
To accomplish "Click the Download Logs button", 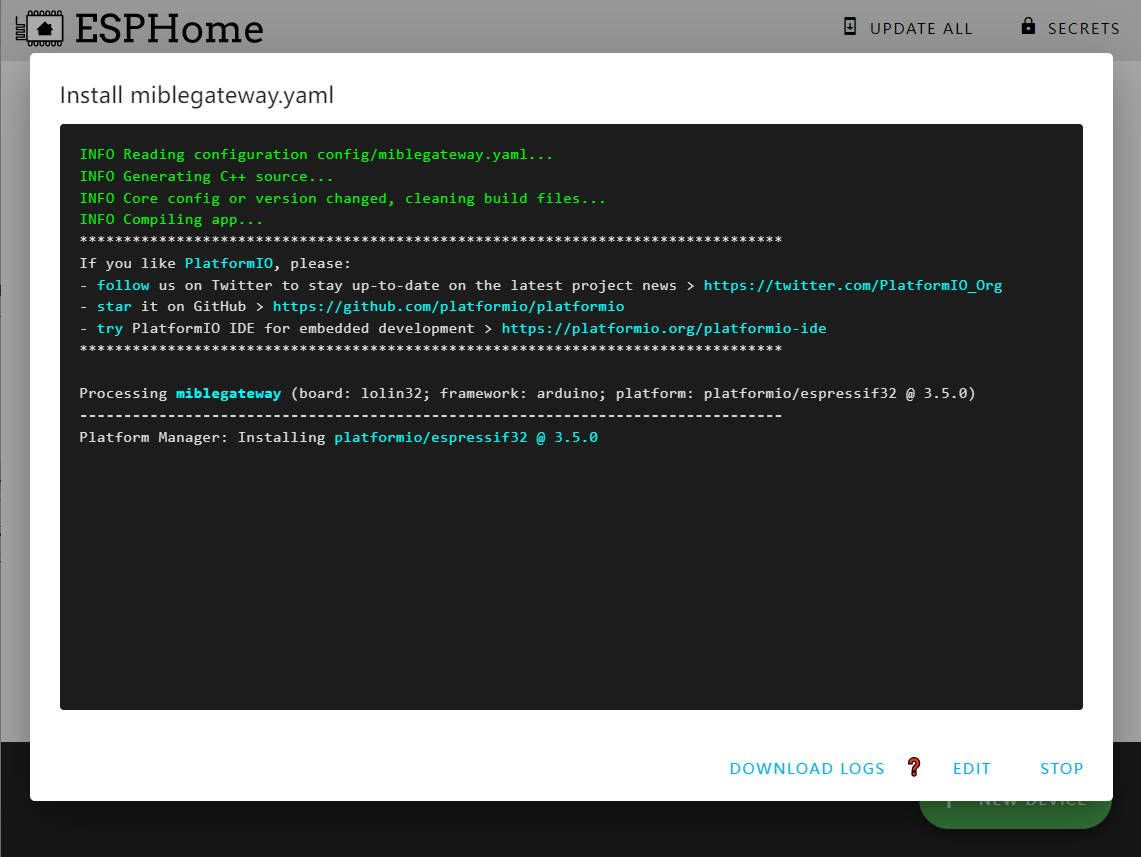I will coord(807,768).
